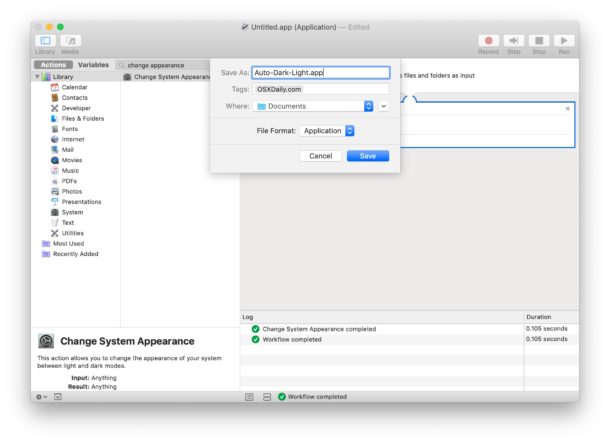
Task: Toggle the description pane at bottom left
Action: tap(58, 397)
